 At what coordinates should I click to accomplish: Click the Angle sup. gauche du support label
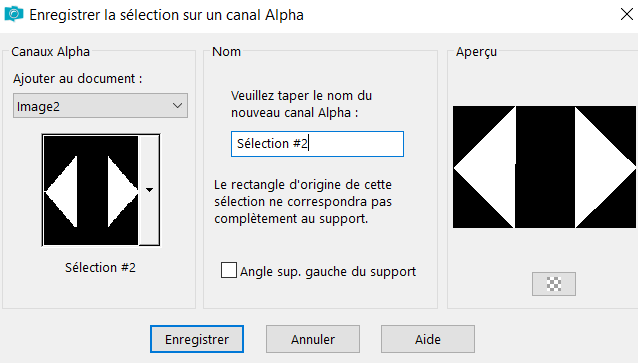[x=328, y=271]
